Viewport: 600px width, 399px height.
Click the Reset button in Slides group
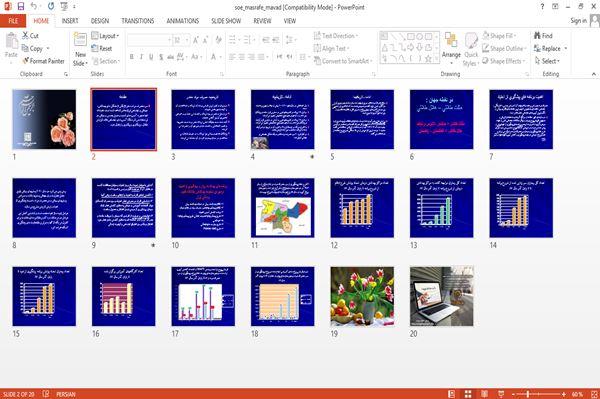coord(102,48)
